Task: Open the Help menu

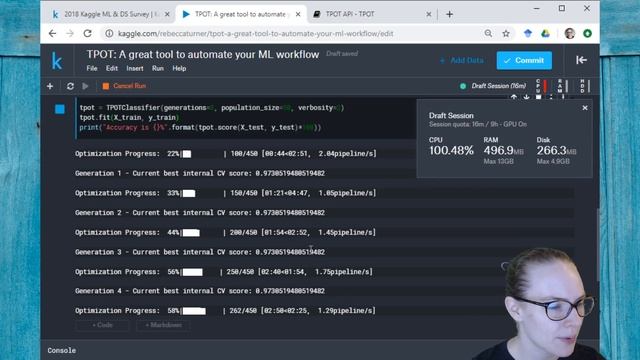Action: [179, 69]
